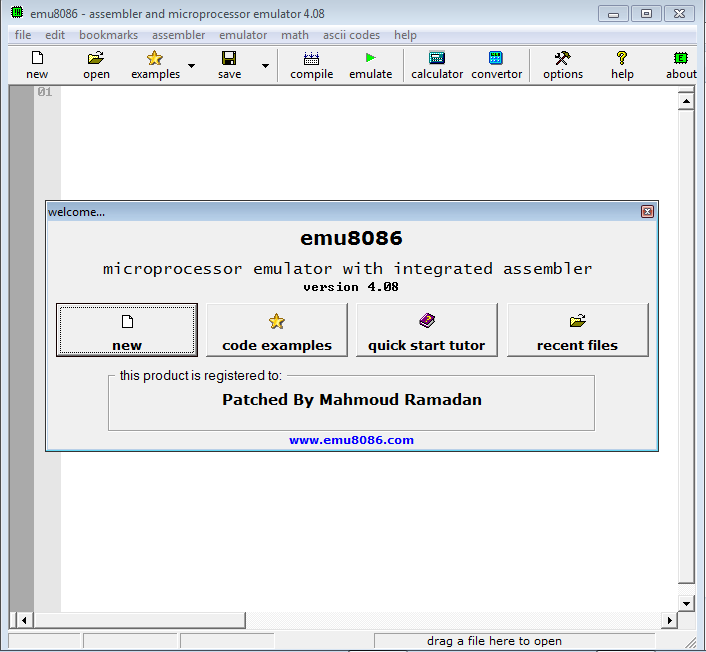Click the new file toolbar icon

[37, 59]
